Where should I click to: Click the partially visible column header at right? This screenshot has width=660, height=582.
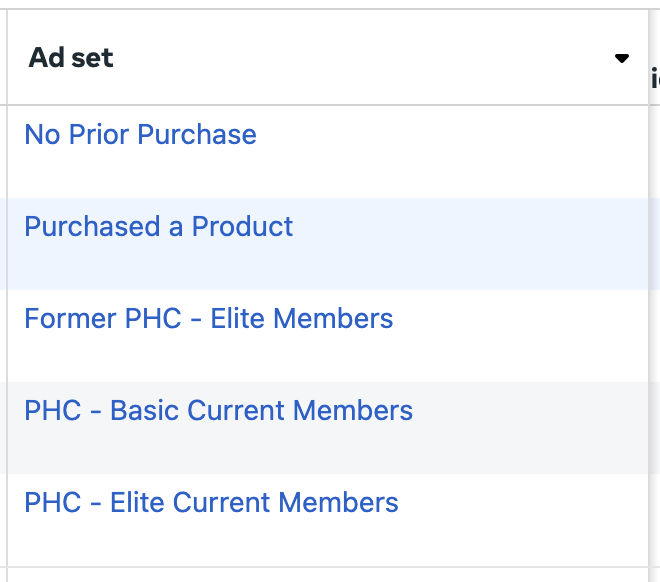tap(655, 79)
